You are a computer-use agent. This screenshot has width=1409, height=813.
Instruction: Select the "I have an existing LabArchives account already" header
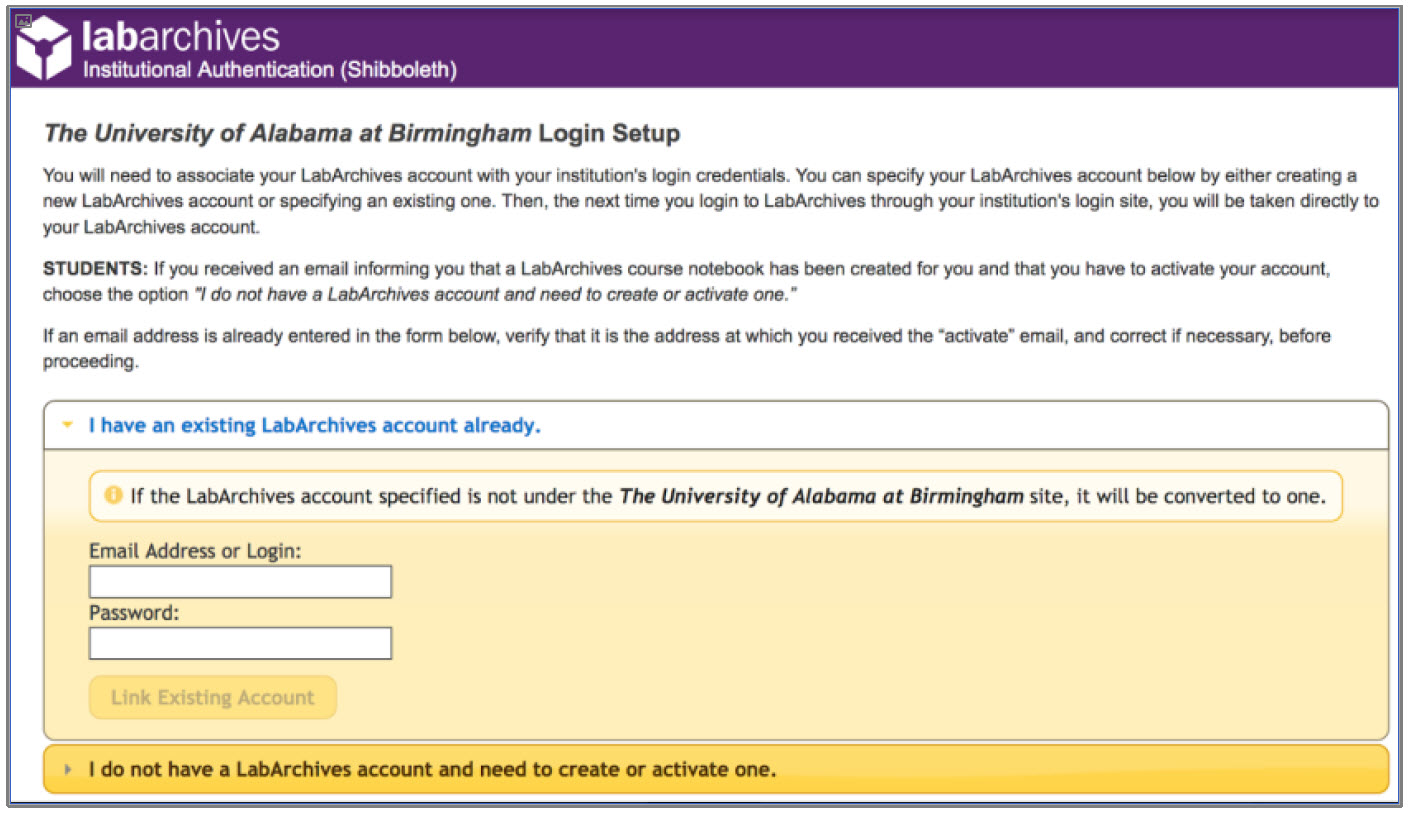coord(314,425)
